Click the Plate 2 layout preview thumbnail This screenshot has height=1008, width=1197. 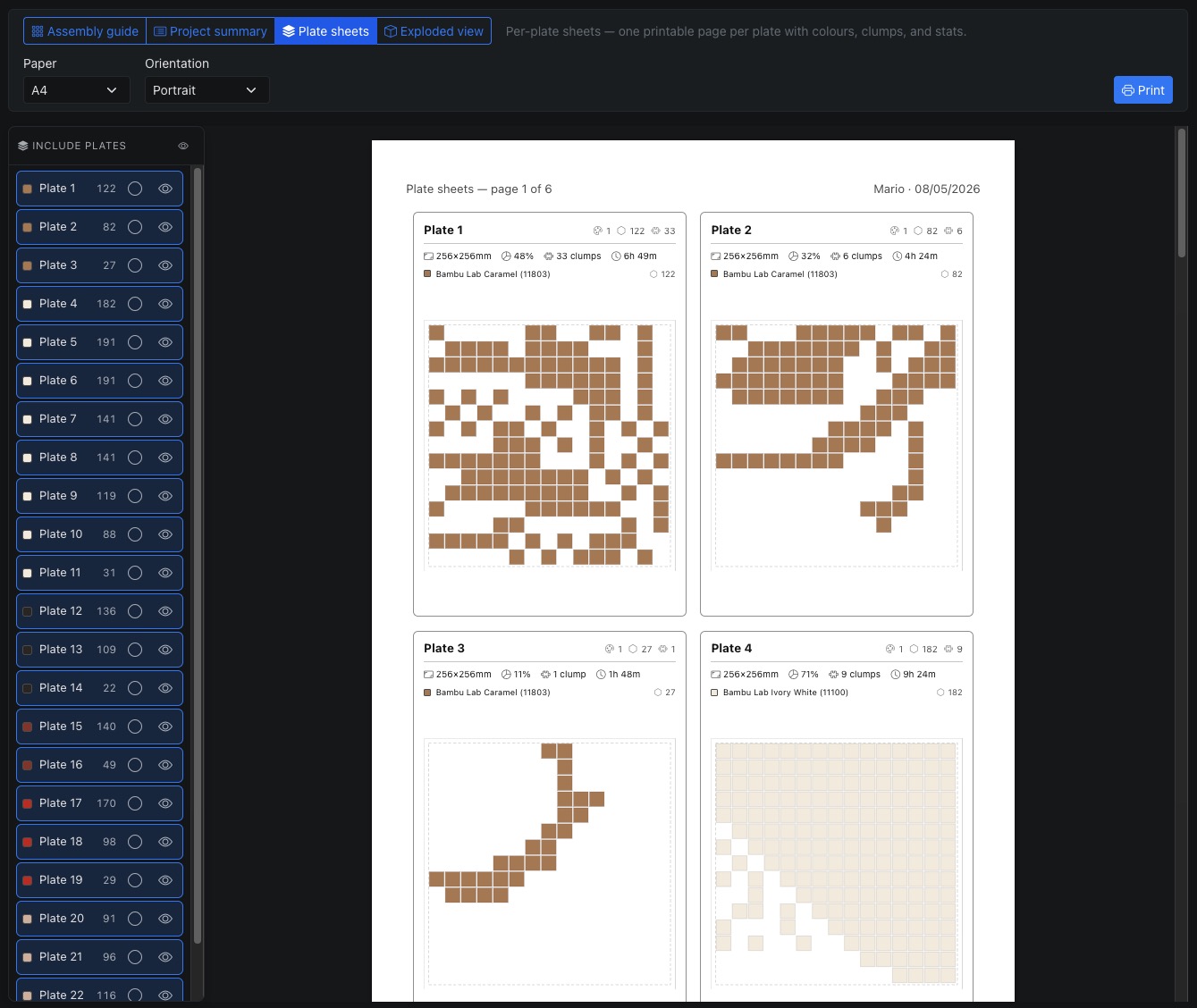(836, 445)
